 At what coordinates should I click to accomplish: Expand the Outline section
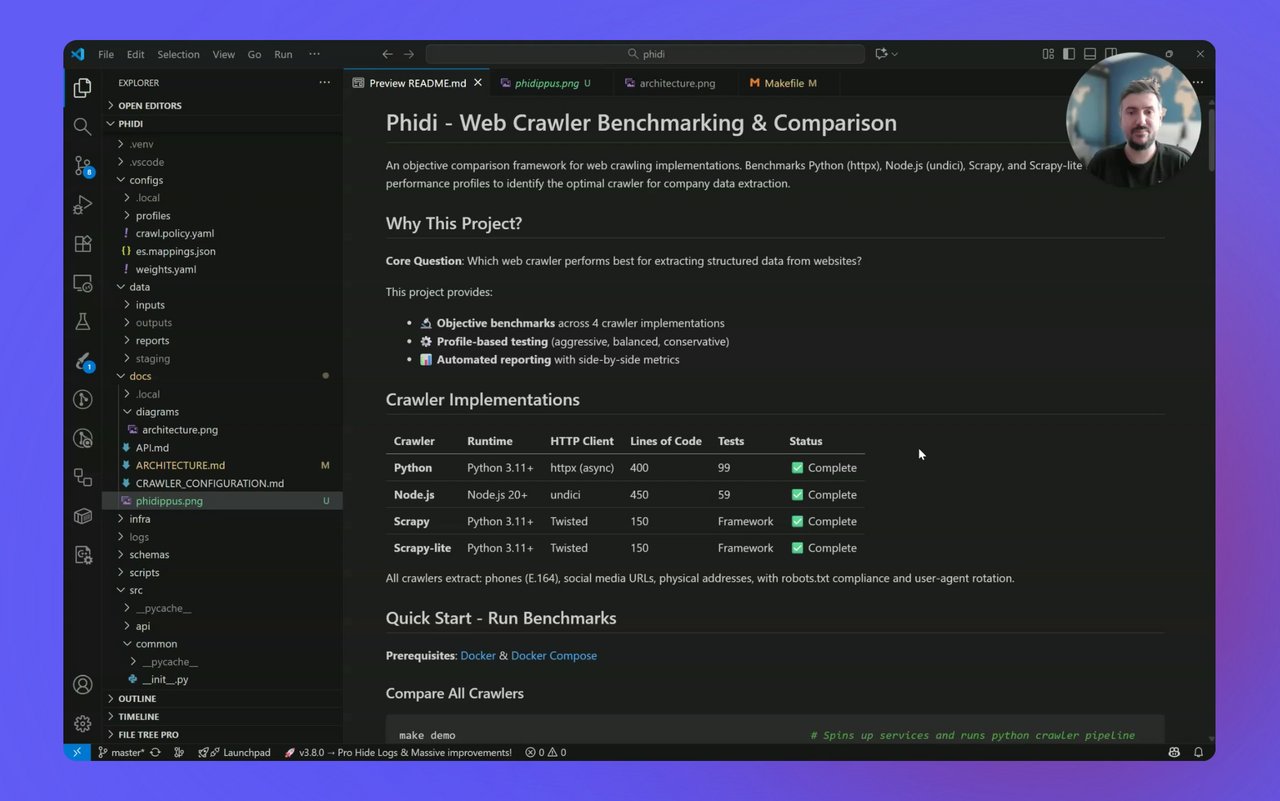coord(223,699)
